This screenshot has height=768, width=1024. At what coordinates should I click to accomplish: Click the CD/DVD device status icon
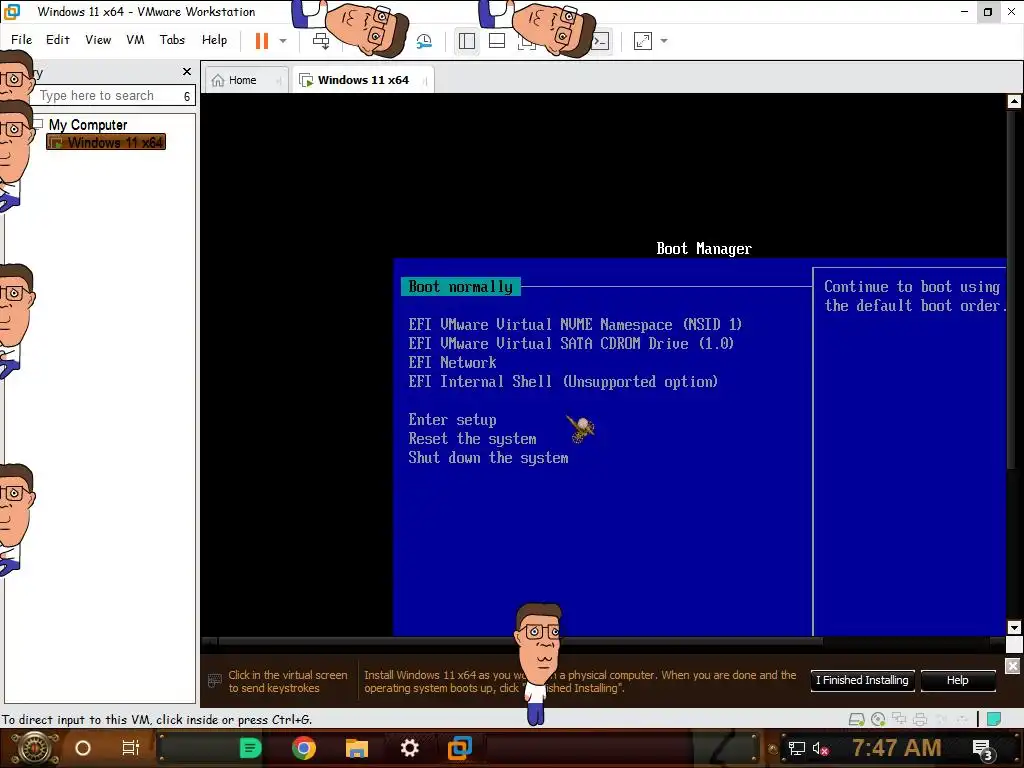point(878,719)
